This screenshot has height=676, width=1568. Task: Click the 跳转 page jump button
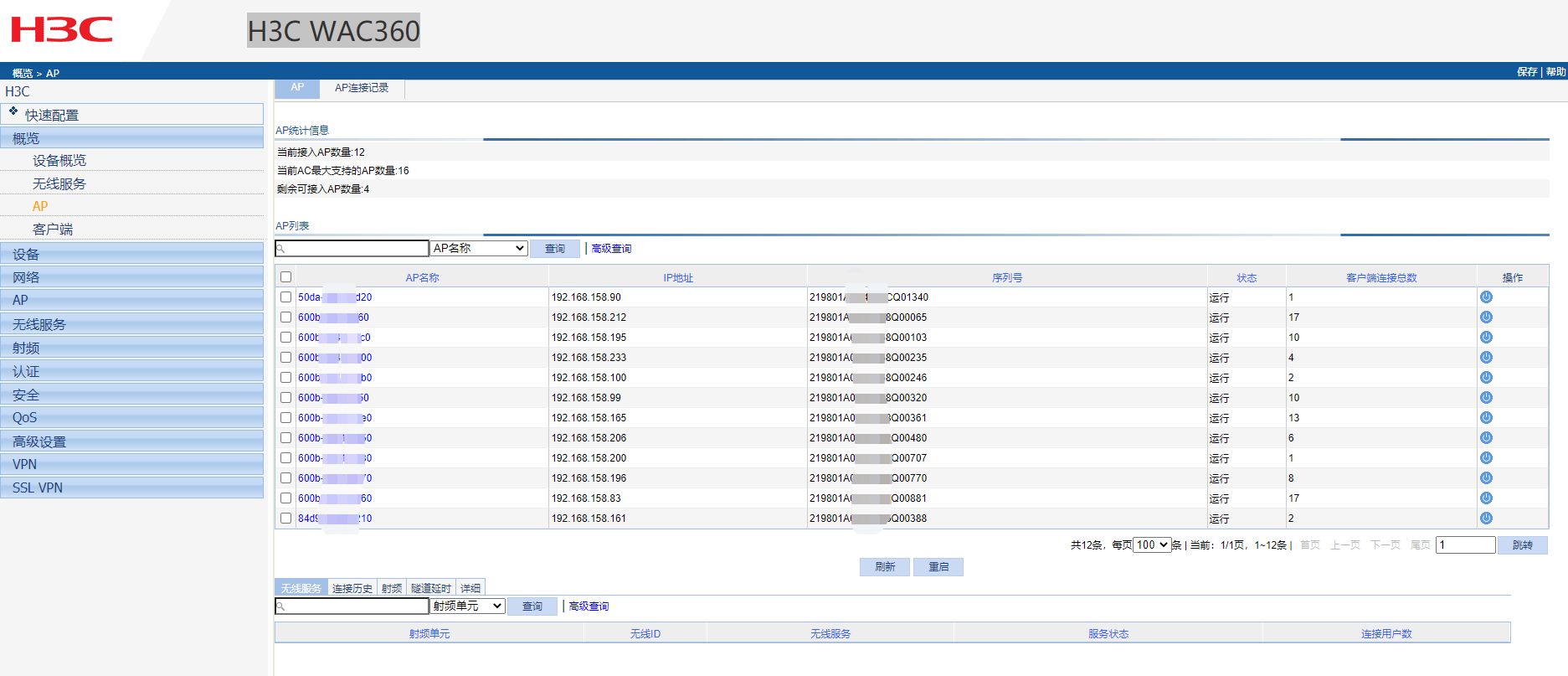pyautogui.click(x=1523, y=545)
